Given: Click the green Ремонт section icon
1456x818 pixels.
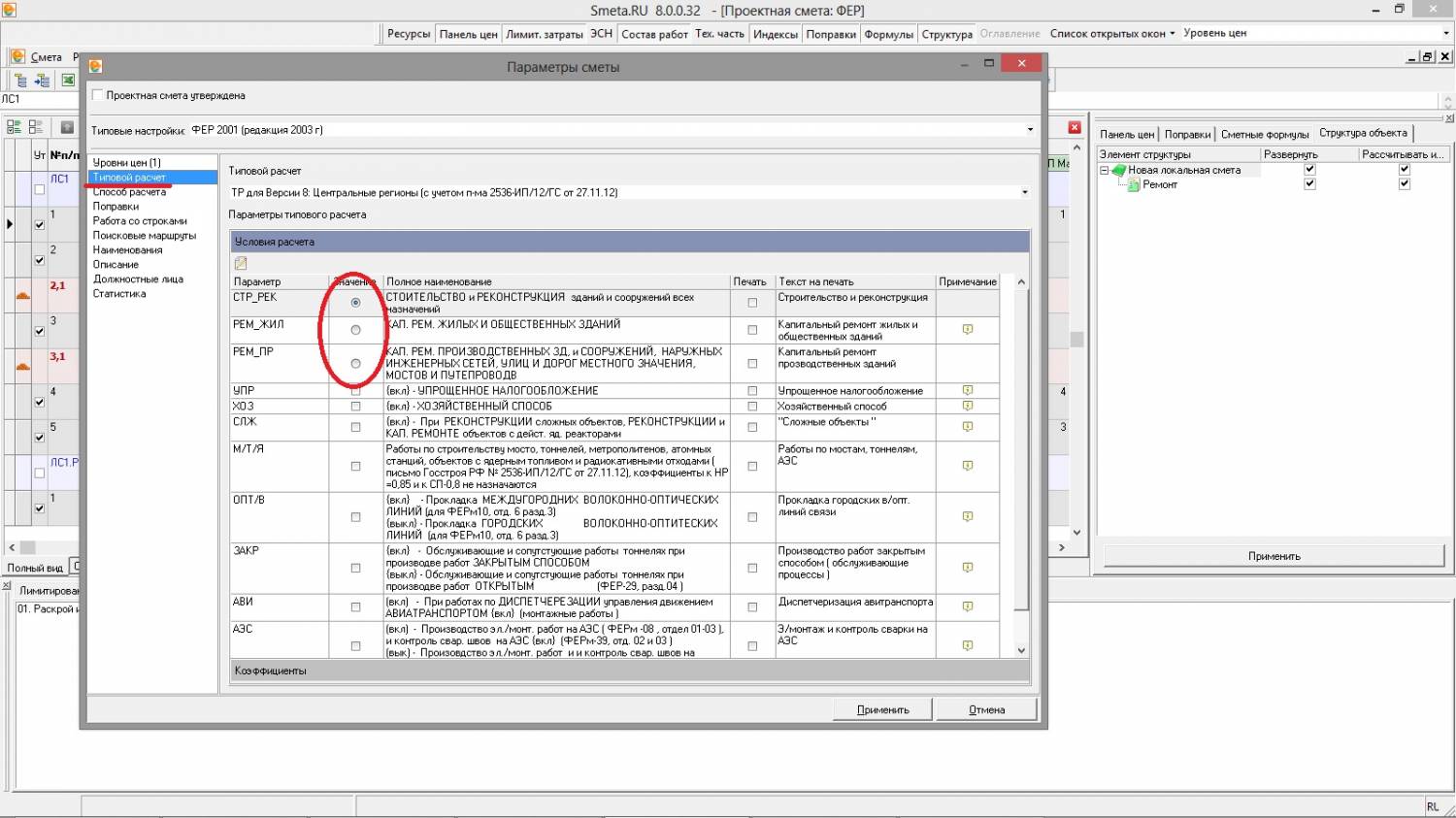Looking at the screenshot, I should [1134, 184].
